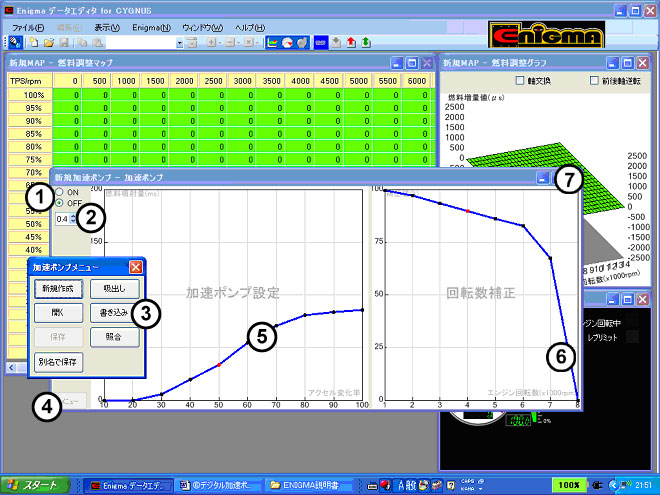Viewport: 660px width, 495px height.
Task: Click the help question-mark icon in taskbar
Action: [x=450, y=486]
